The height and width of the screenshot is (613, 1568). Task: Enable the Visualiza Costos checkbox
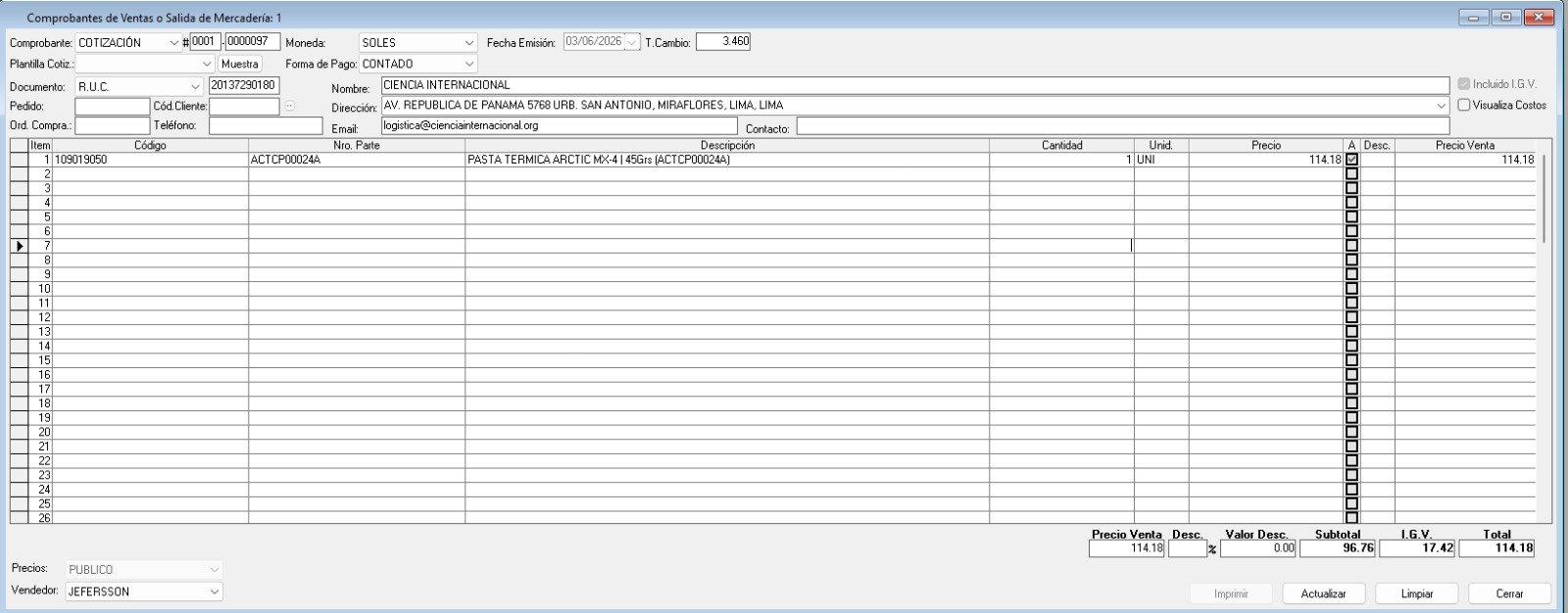click(x=1464, y=105)
